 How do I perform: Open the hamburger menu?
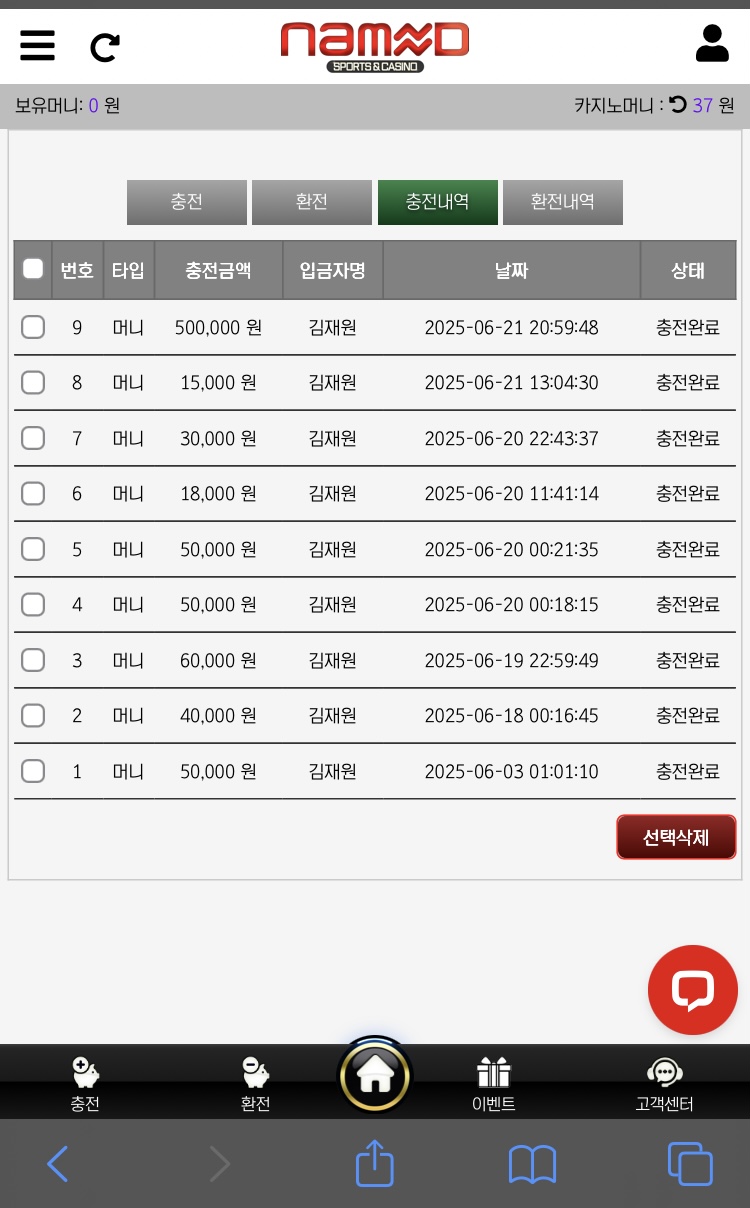pyautogui.click(x=38, y=46)
